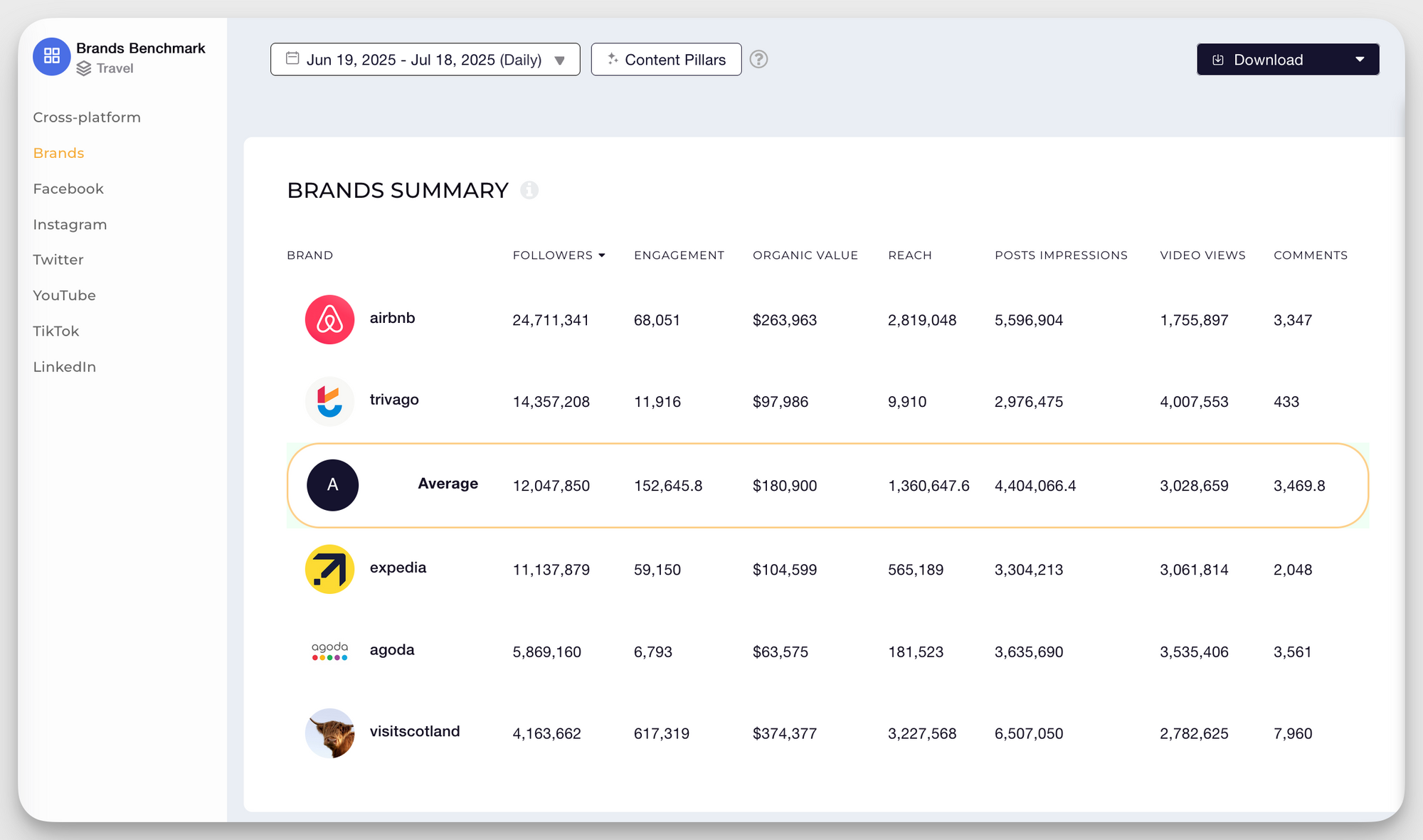Screen dimensions: 1423x840
Task: Click the airbnb brand name
Action: pos(392,318)
